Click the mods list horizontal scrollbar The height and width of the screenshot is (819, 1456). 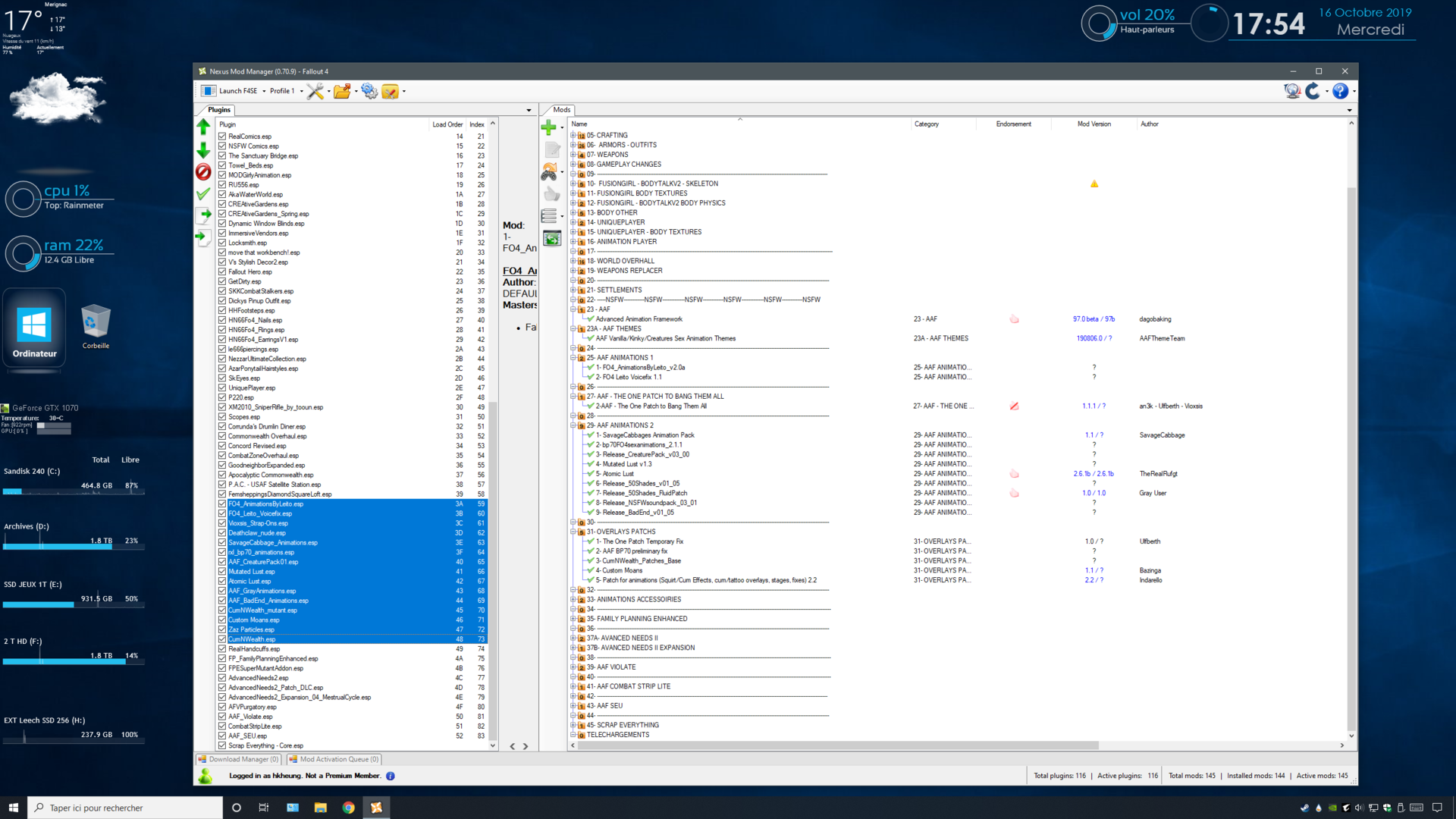[x=838, y=745]
